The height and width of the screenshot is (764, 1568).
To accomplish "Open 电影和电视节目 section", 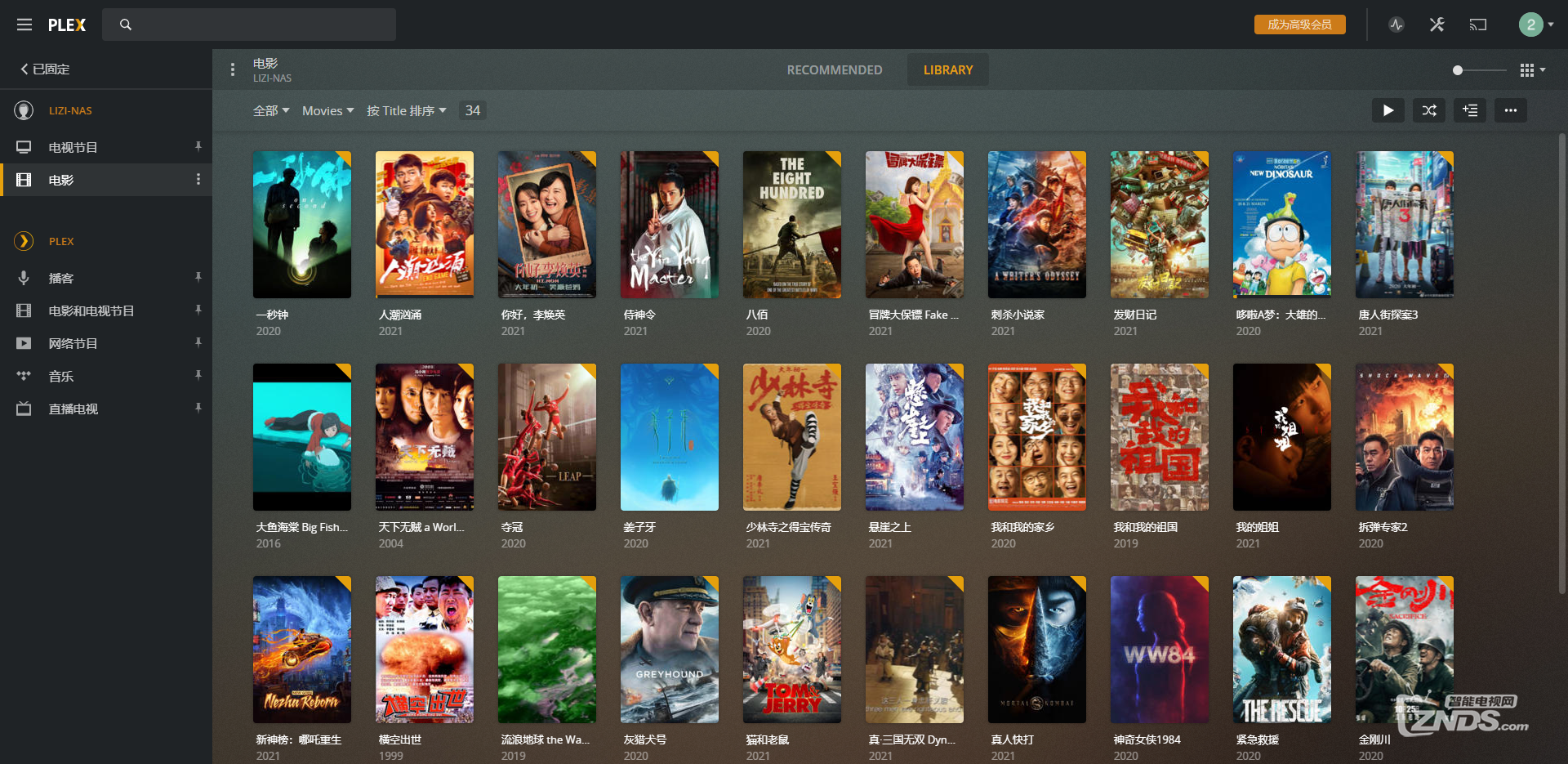I will [x=91, y=311].
